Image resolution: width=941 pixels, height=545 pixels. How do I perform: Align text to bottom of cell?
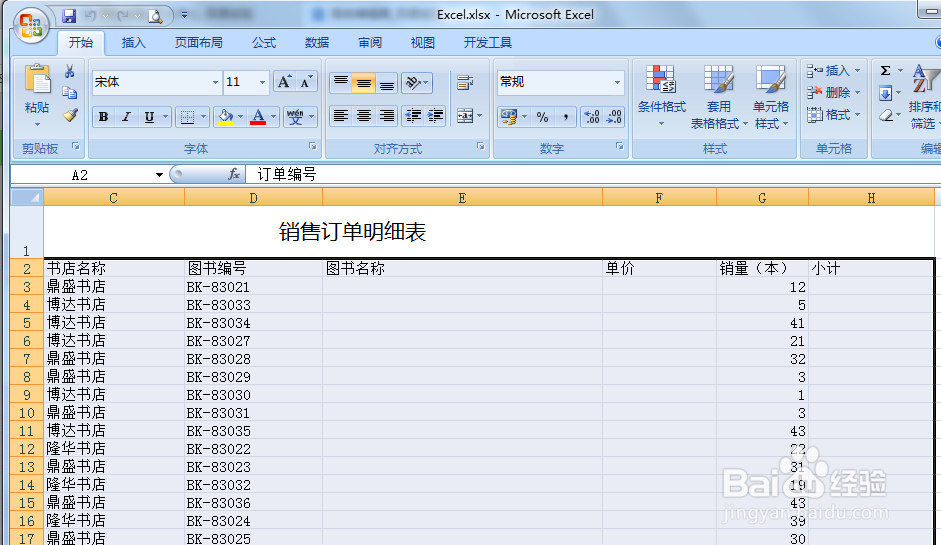tap(387, 82)
